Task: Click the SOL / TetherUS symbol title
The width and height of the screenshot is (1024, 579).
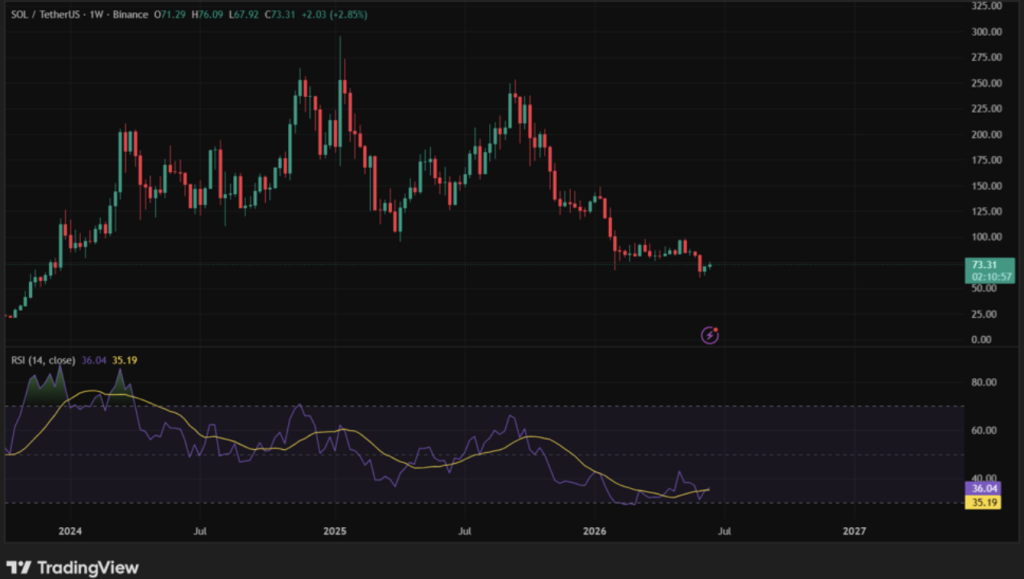Action: pyautogui.click(x=47, y=14)
